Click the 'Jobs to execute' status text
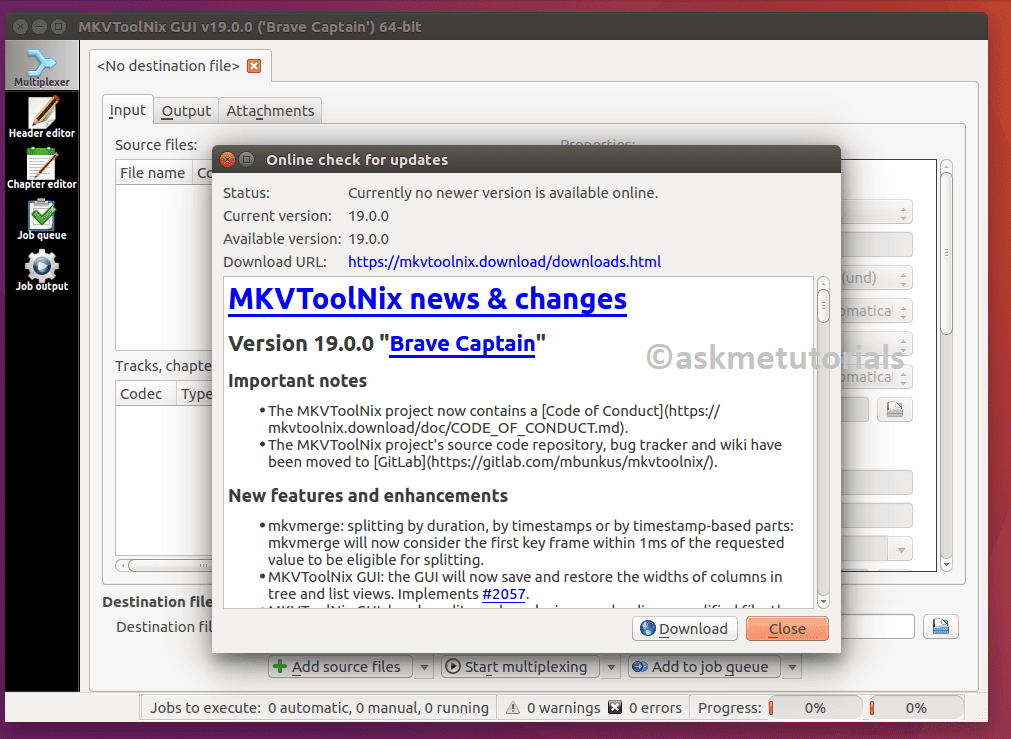This screenshot has height=739, width=1011. pyautogui.click(x=319, y=708)
